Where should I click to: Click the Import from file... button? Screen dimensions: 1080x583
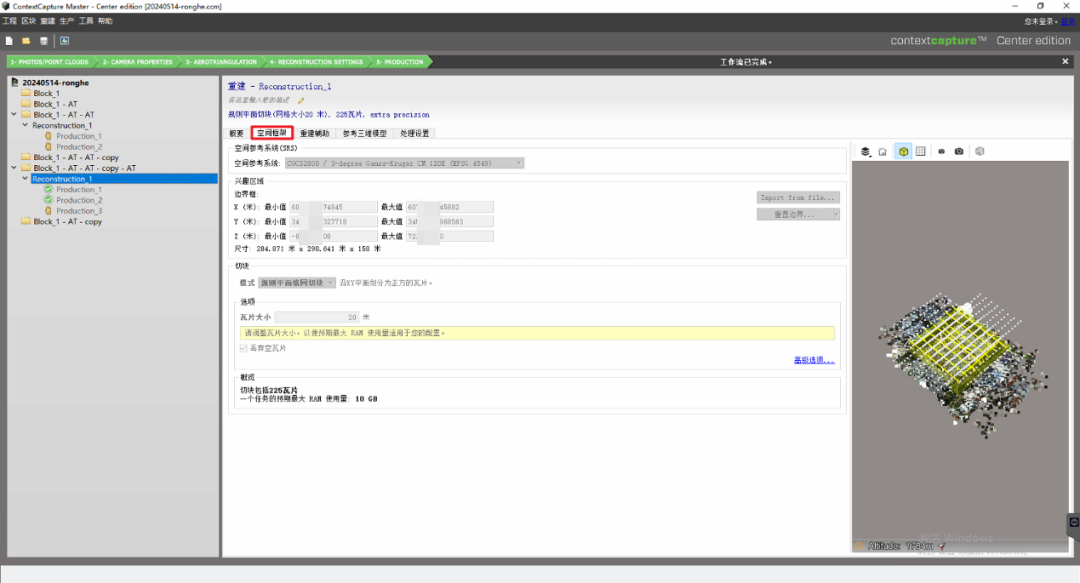[x=798, y=198]
